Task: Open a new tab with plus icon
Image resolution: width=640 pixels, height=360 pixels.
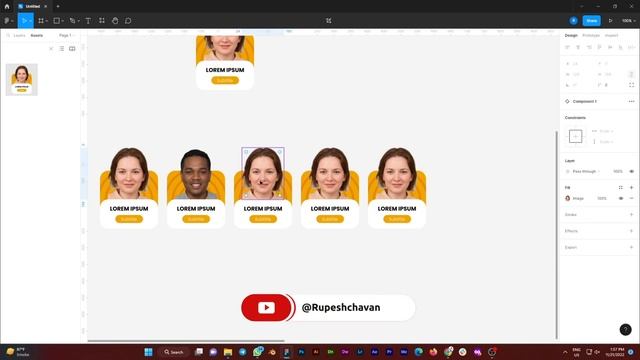Action: [x=58, y=6]
